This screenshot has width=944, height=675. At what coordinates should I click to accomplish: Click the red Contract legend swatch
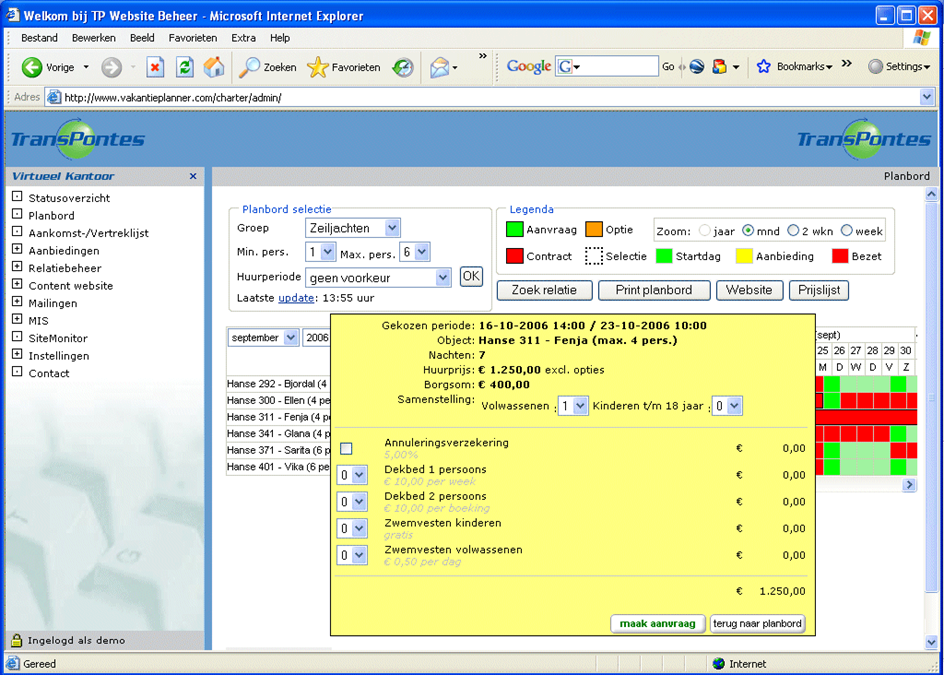[x=514, y=256]
